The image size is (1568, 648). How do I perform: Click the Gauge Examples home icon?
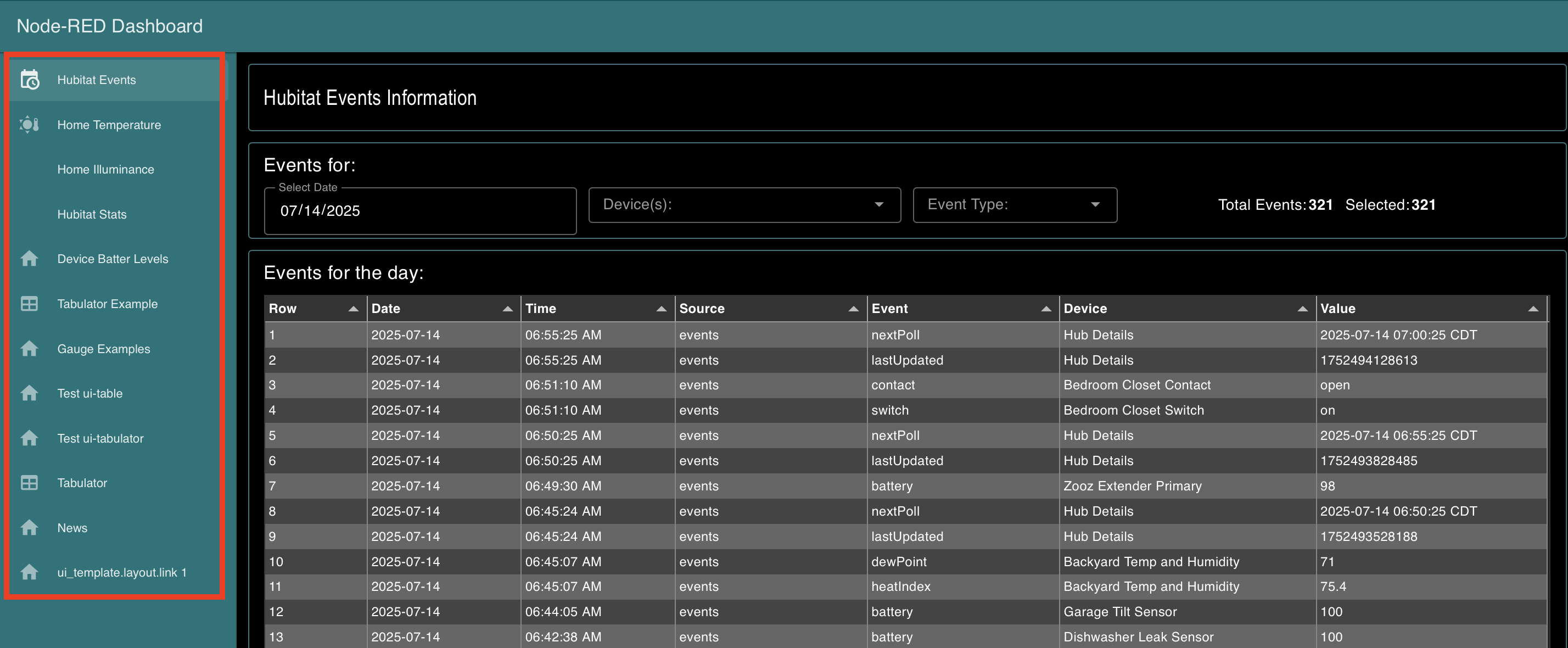pos(29,349)
